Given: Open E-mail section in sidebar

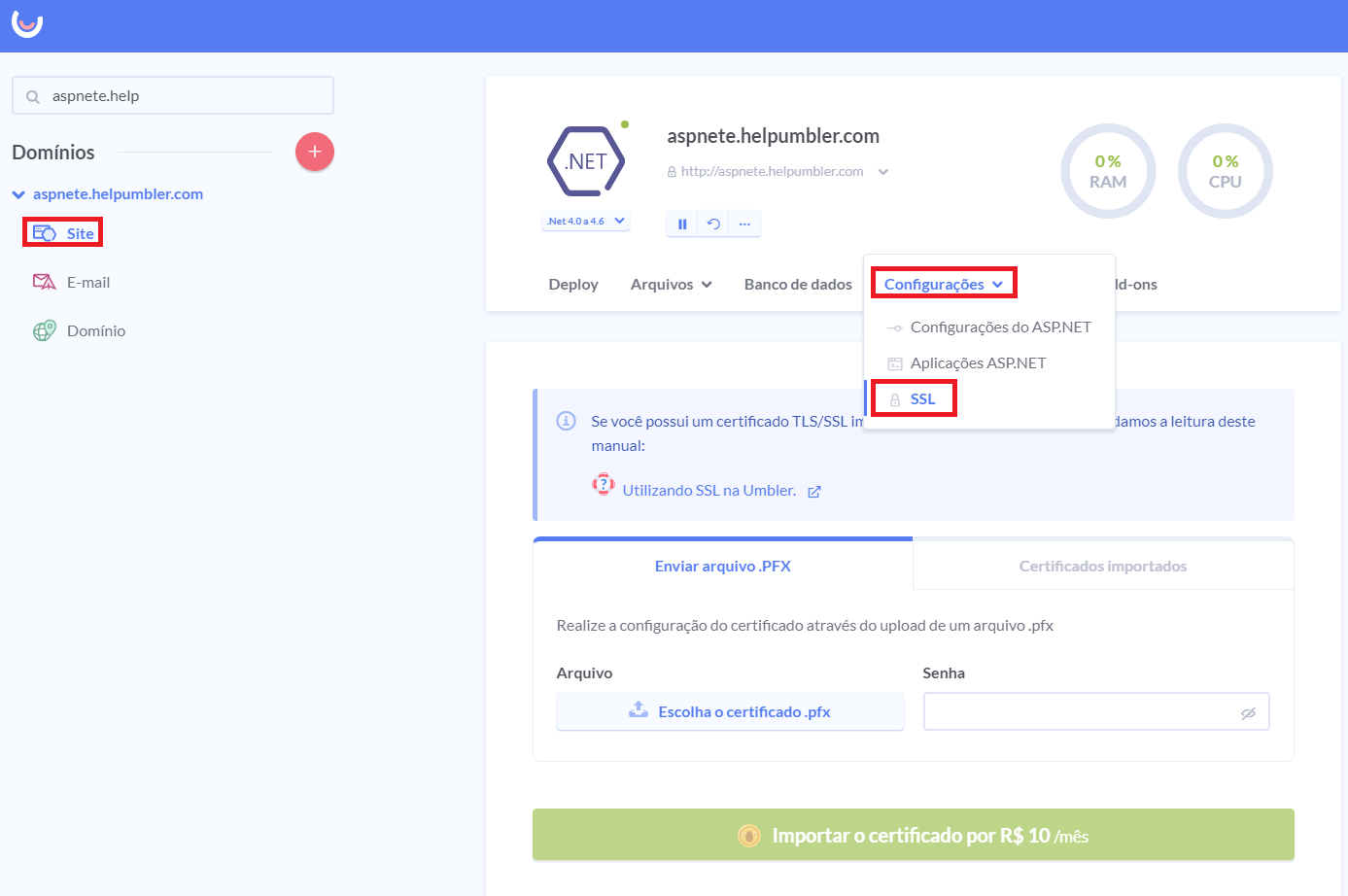Looking at the screenshot, I should point(87,283).
